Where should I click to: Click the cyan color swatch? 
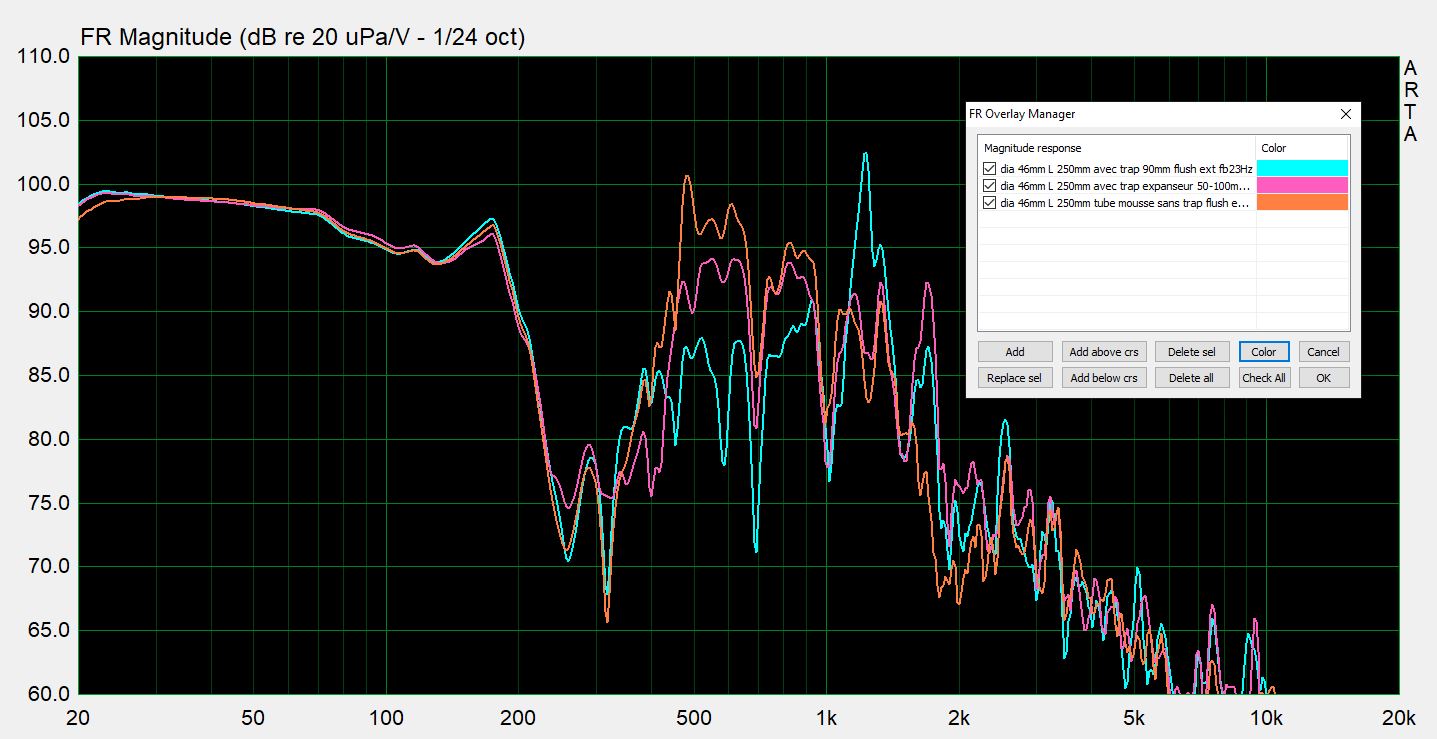click(1302, 169)
